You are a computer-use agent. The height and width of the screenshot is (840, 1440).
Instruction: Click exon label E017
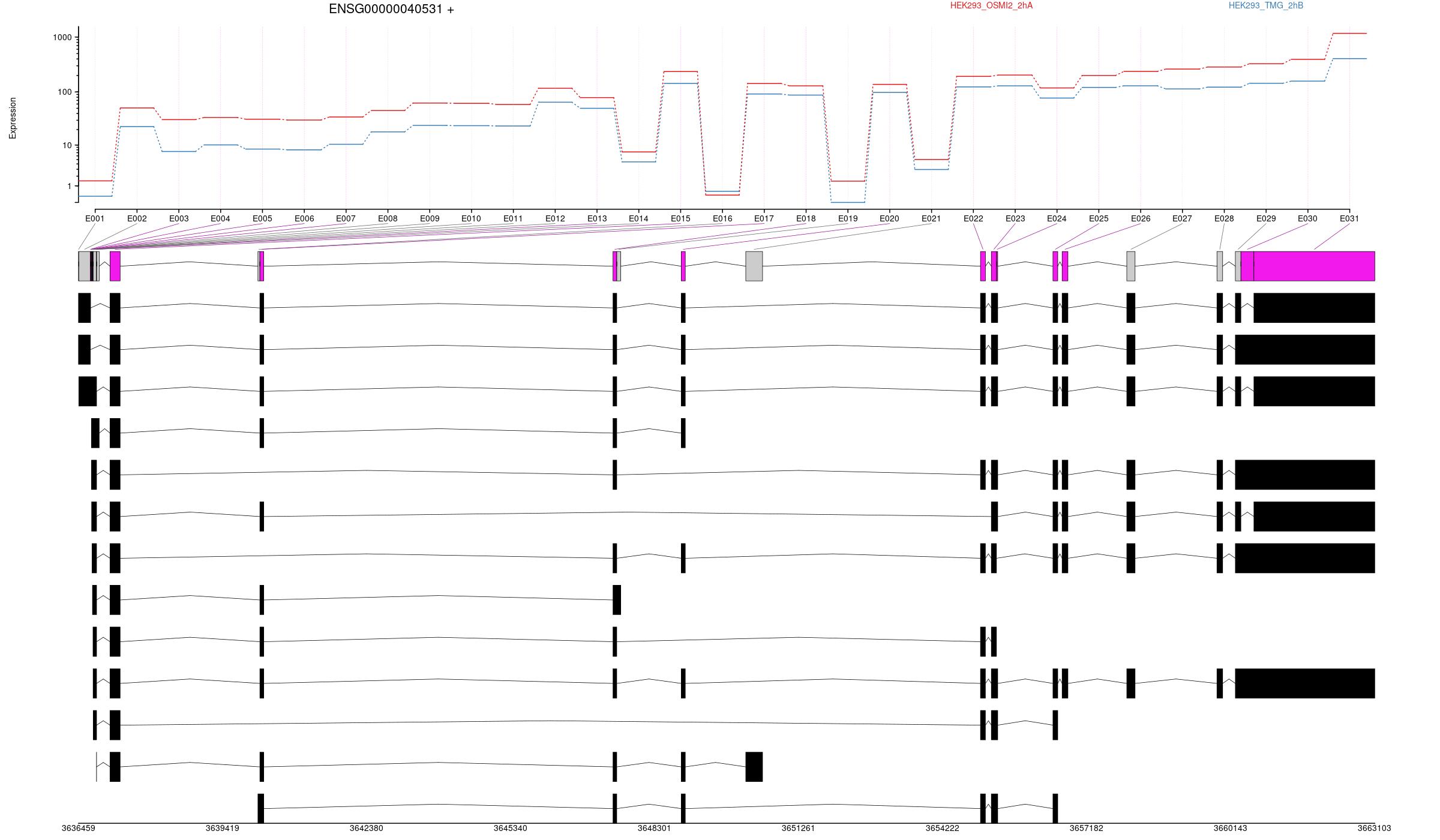tap(764, 218)
